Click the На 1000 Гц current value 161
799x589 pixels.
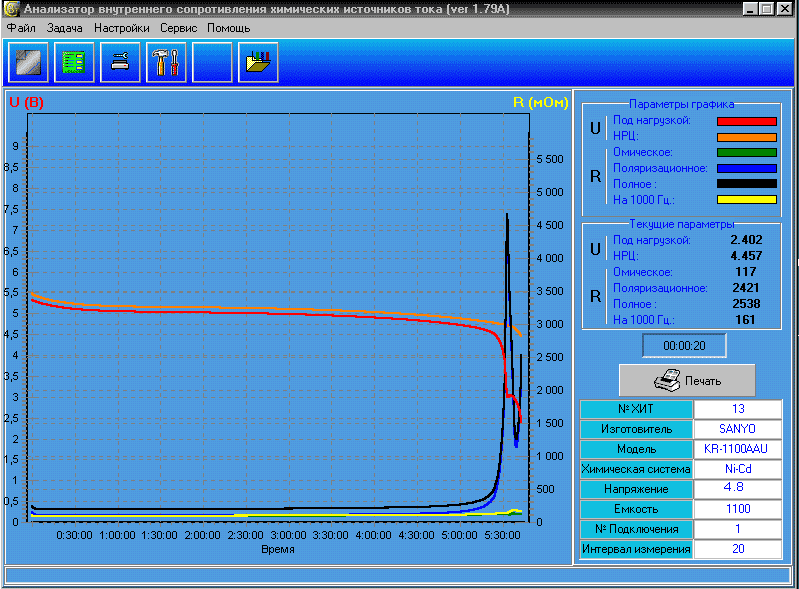[x=745, y=319]
